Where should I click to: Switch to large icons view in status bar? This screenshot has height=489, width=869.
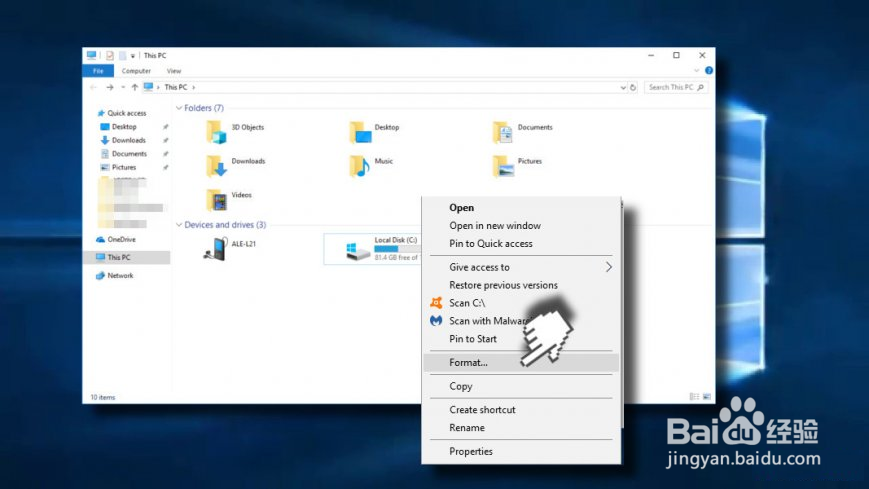707,396
